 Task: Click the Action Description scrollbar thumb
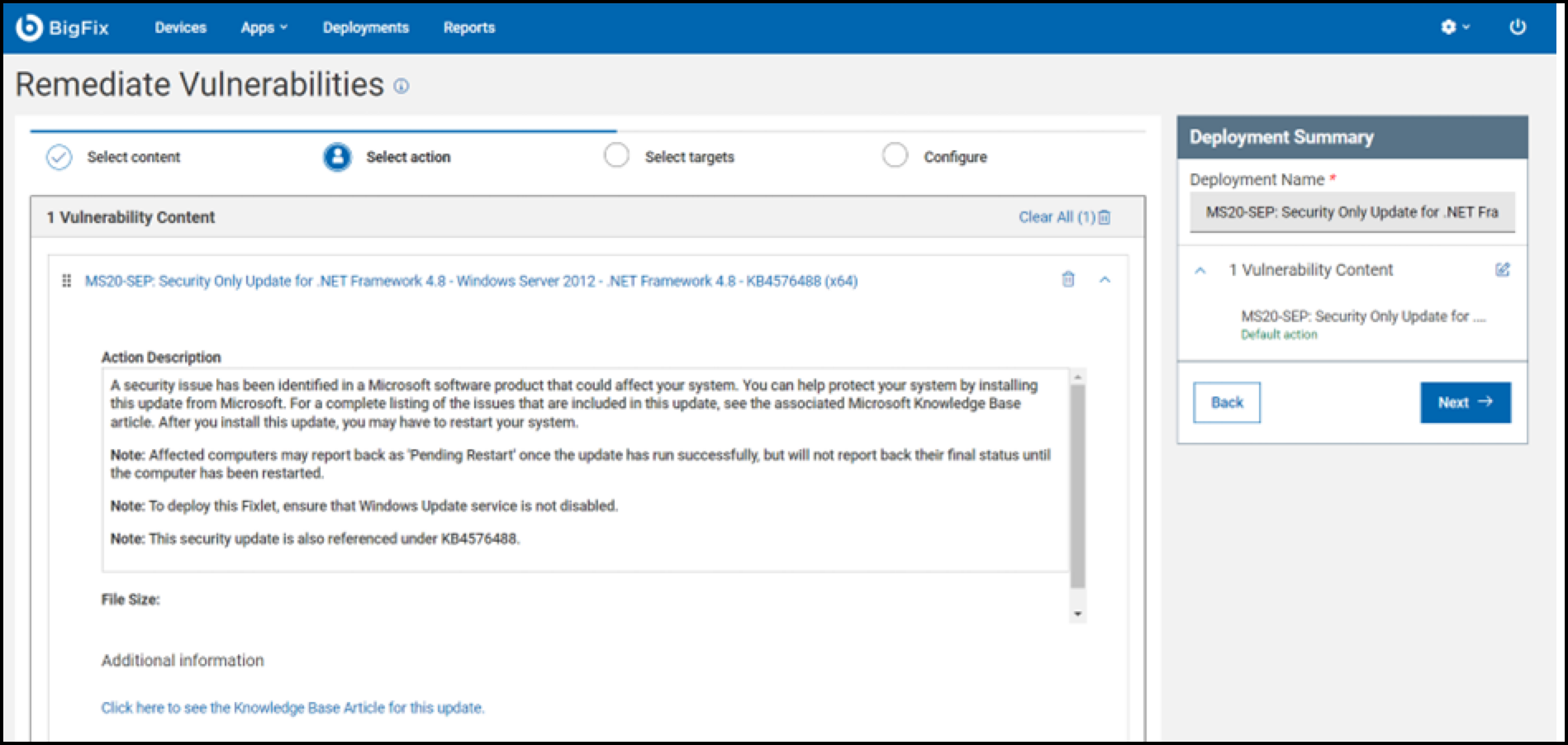[1077, 487]
